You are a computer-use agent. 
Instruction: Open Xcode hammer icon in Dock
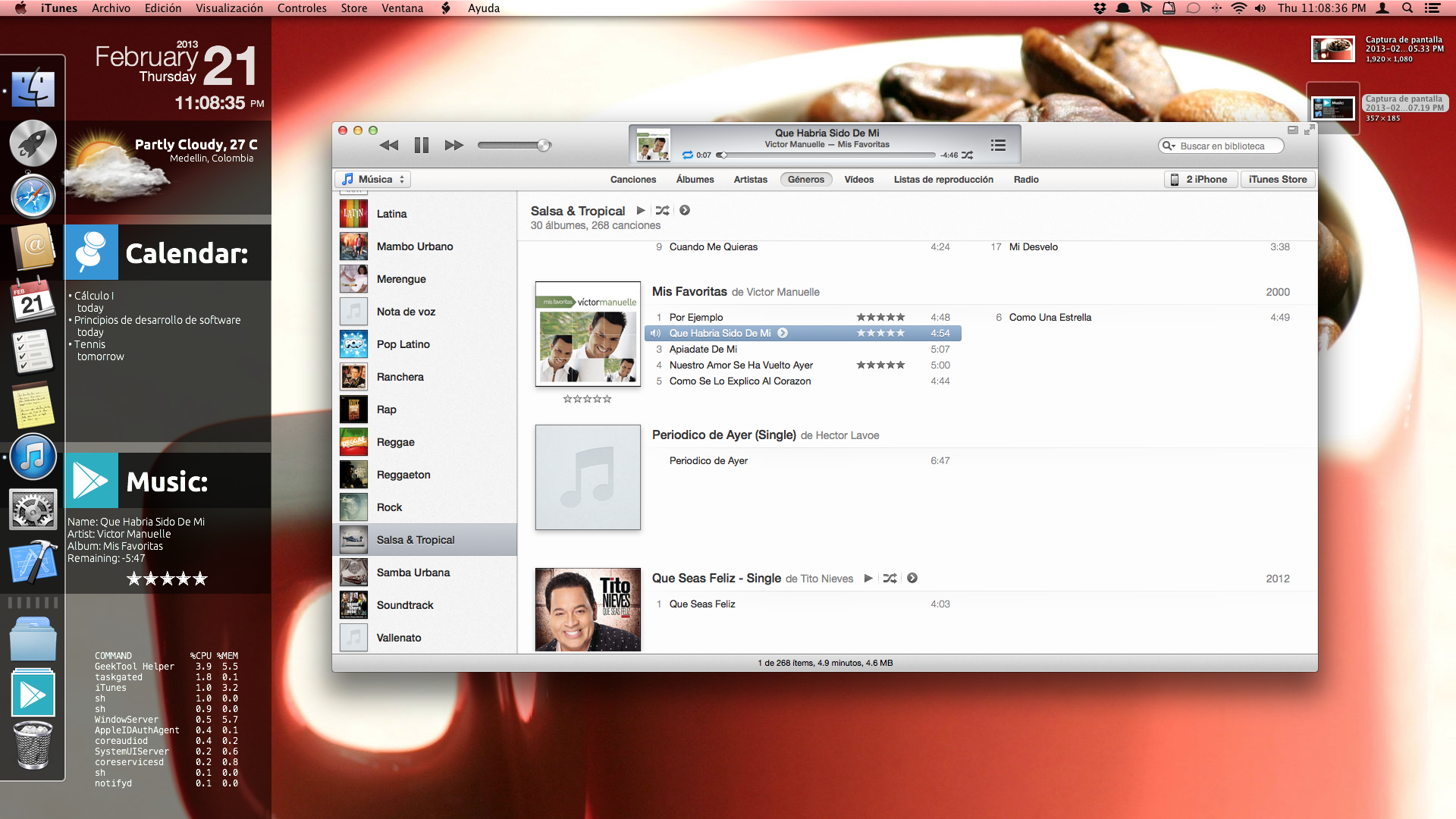coord(33,562)
